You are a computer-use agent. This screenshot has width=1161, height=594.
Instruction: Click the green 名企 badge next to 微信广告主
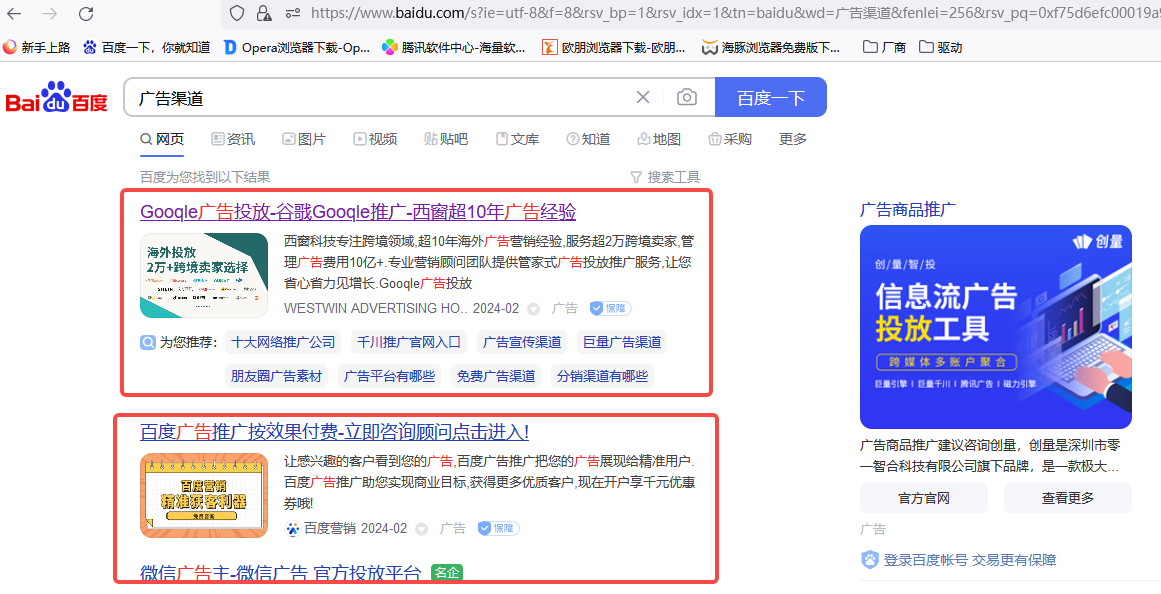coord(446,573)
